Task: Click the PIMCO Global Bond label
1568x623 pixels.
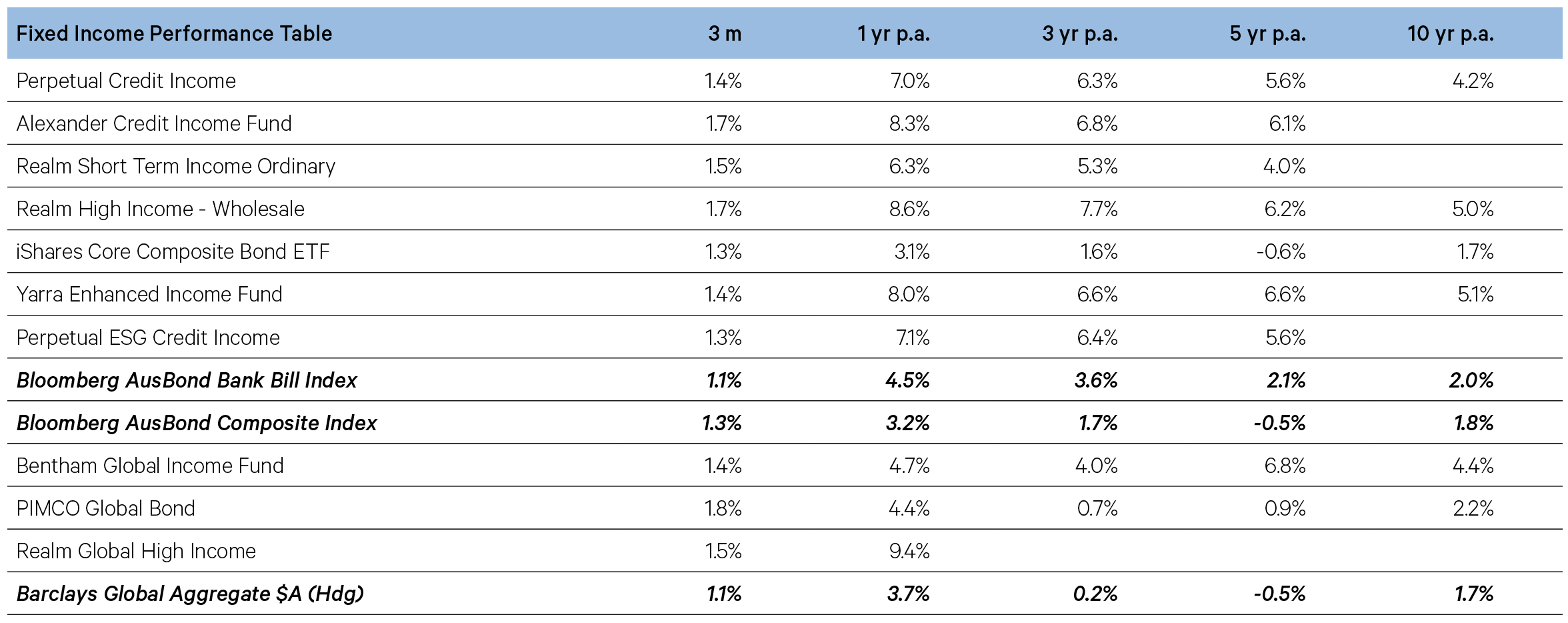Action: [x=106, y=508]
